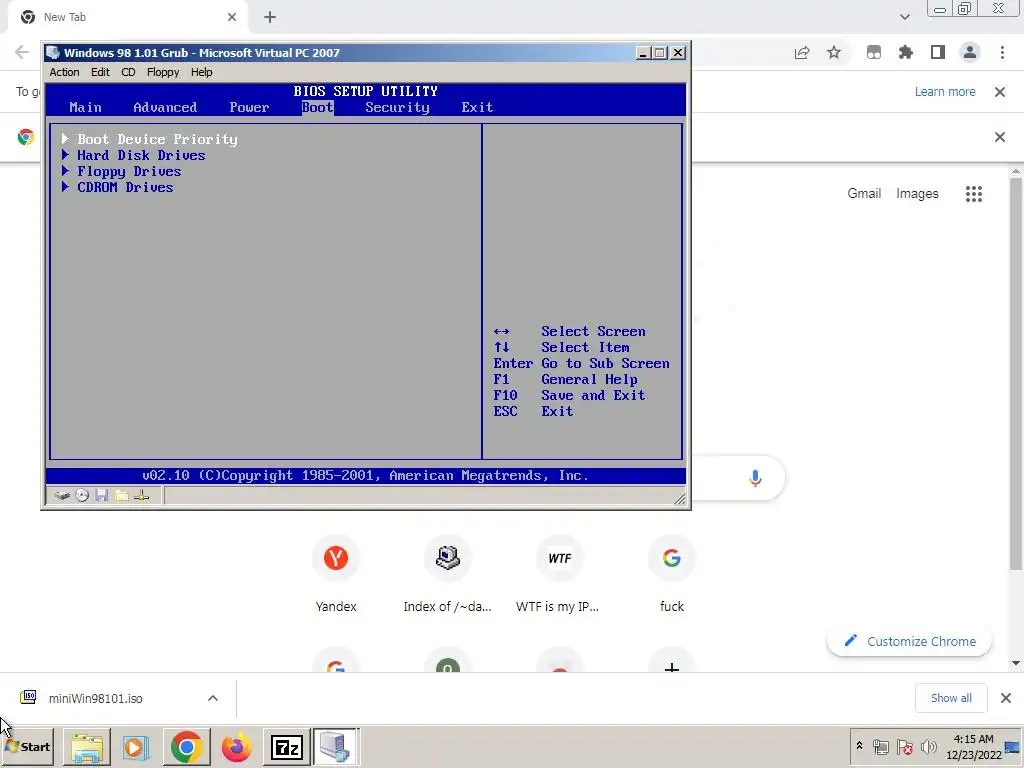Show hidden tray icons chevron
Screen dimensions: 1024x768
859,746
